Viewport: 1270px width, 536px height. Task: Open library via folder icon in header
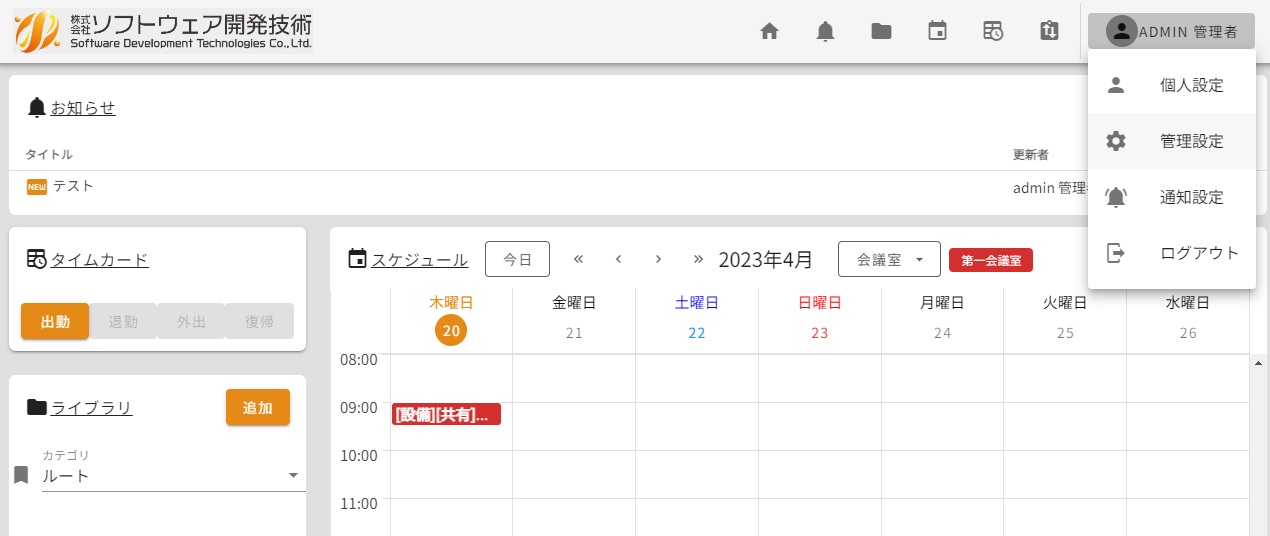click(x=881, y=31)
